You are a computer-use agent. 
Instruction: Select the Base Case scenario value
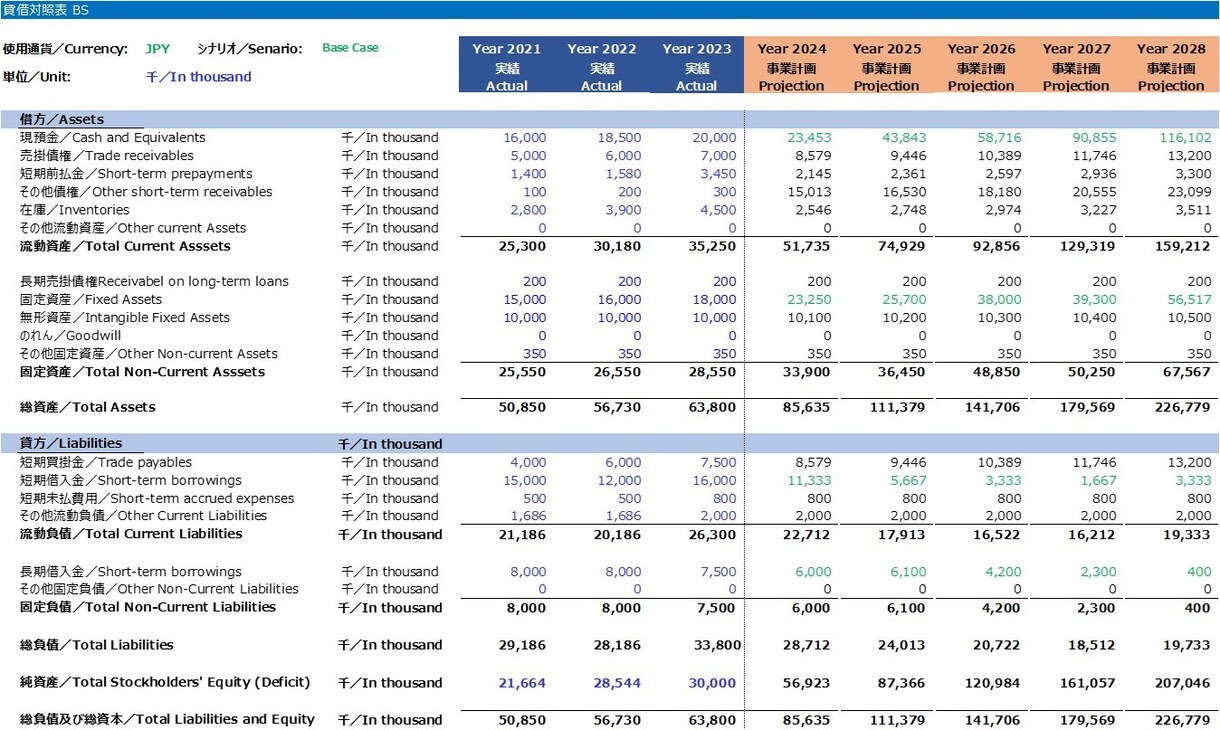tap(350, 48)
